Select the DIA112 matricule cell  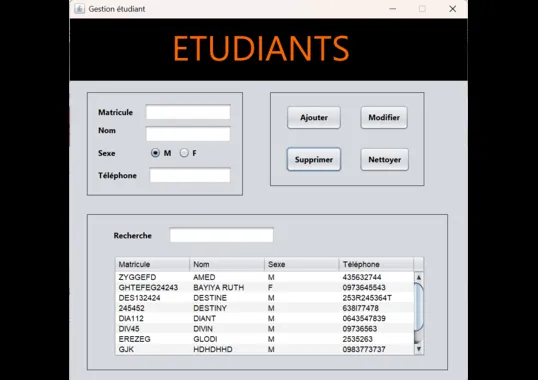click(x=152, y=318)
